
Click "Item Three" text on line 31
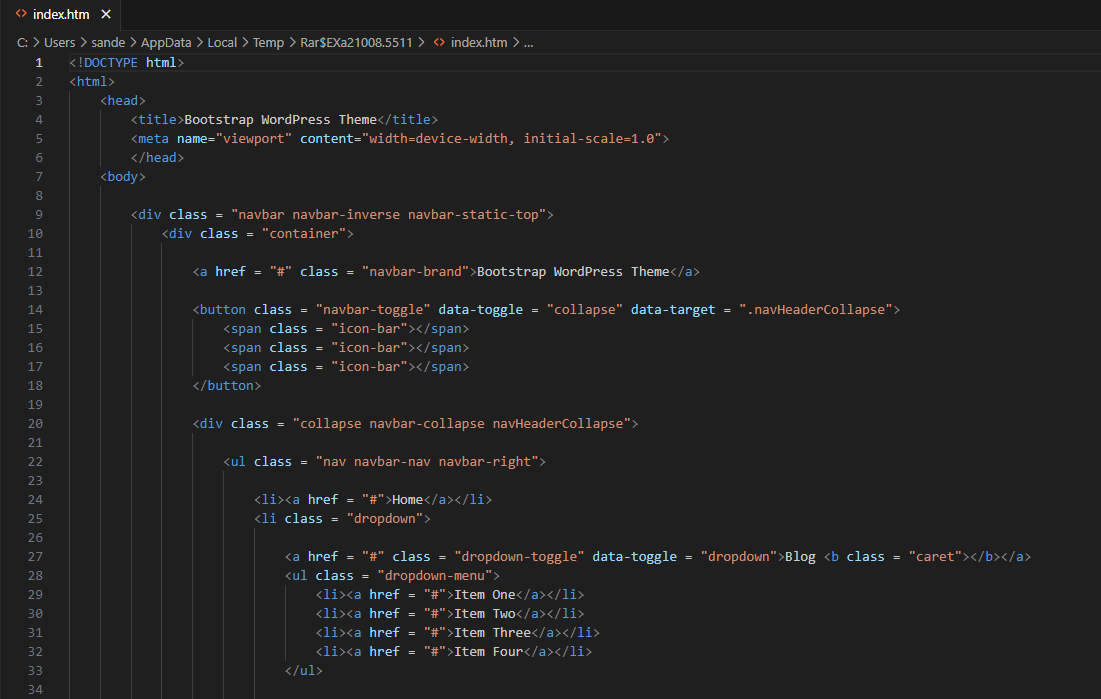[492, 632]
